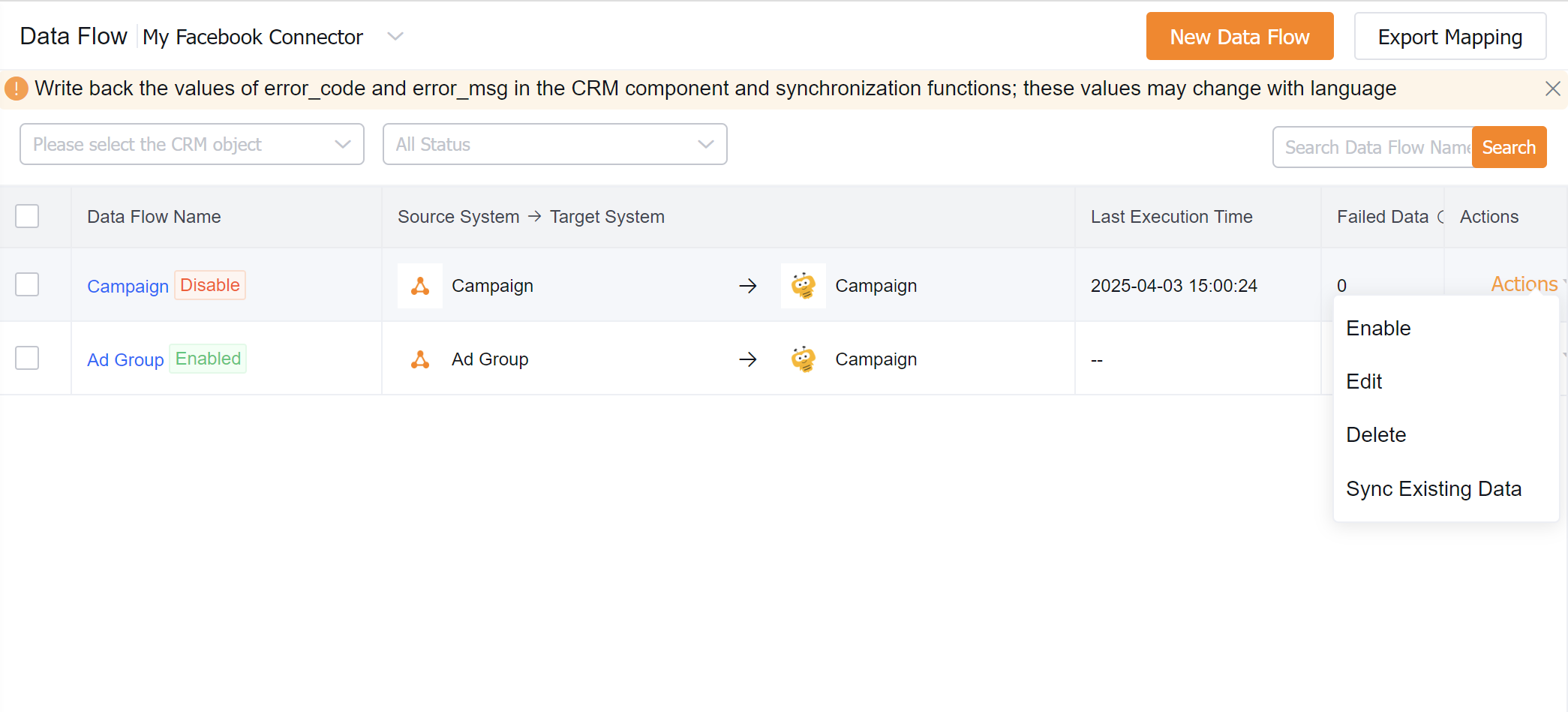Screen dimensions: 1568x712
Task: Click the arrow icon in Campaign row
Action: (x=747, y=286)
